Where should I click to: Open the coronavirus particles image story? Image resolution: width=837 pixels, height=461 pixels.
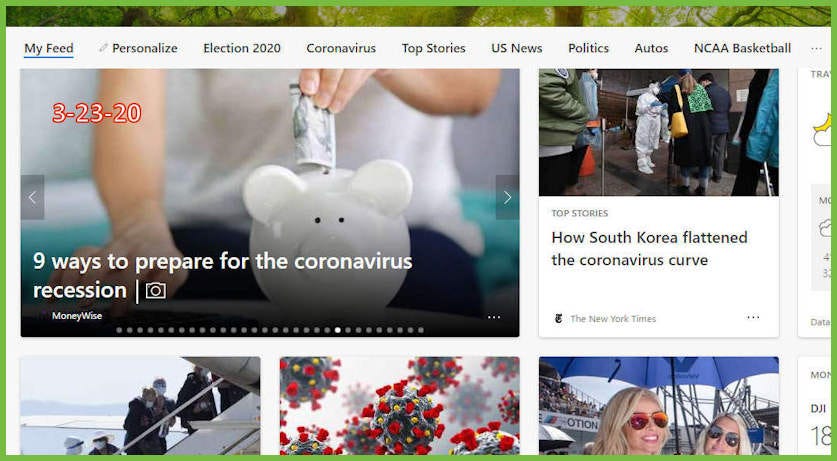click(399, 406)
